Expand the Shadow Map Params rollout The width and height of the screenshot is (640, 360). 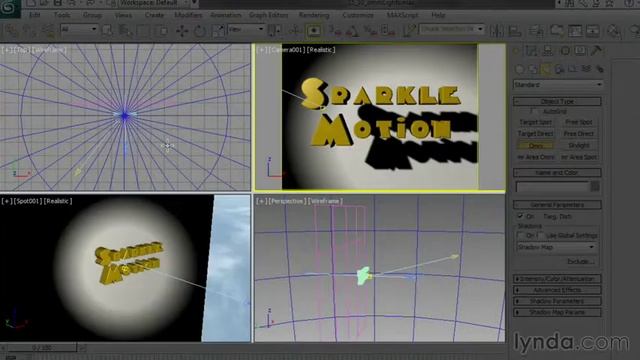click(557, 312)
